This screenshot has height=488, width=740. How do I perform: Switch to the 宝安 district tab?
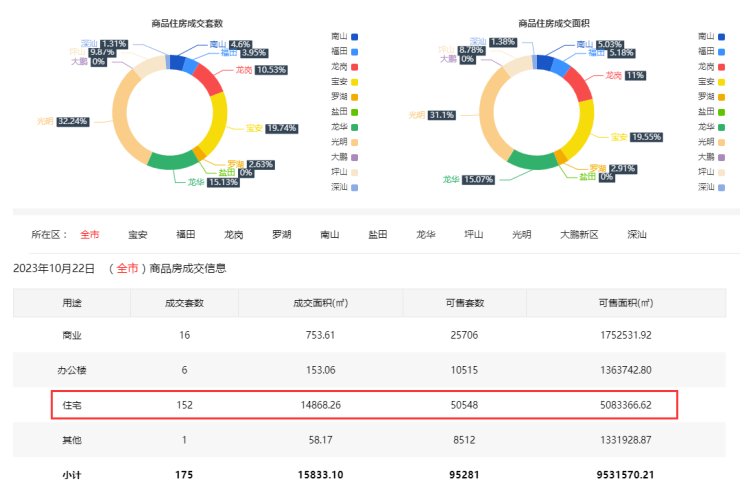[137, 234]
